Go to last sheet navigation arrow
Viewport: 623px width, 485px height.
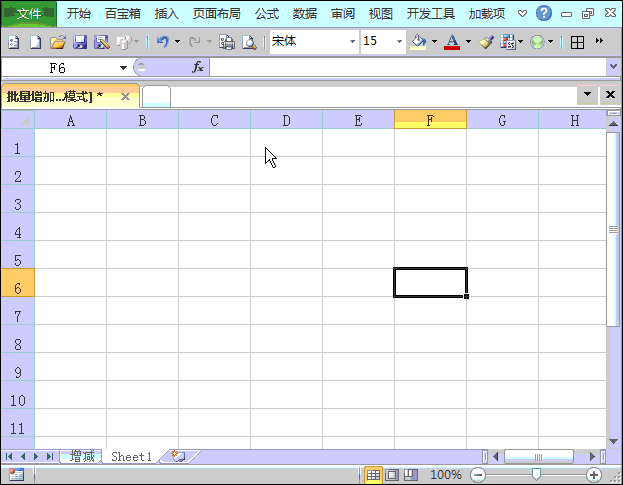click(x=50, y=456)
